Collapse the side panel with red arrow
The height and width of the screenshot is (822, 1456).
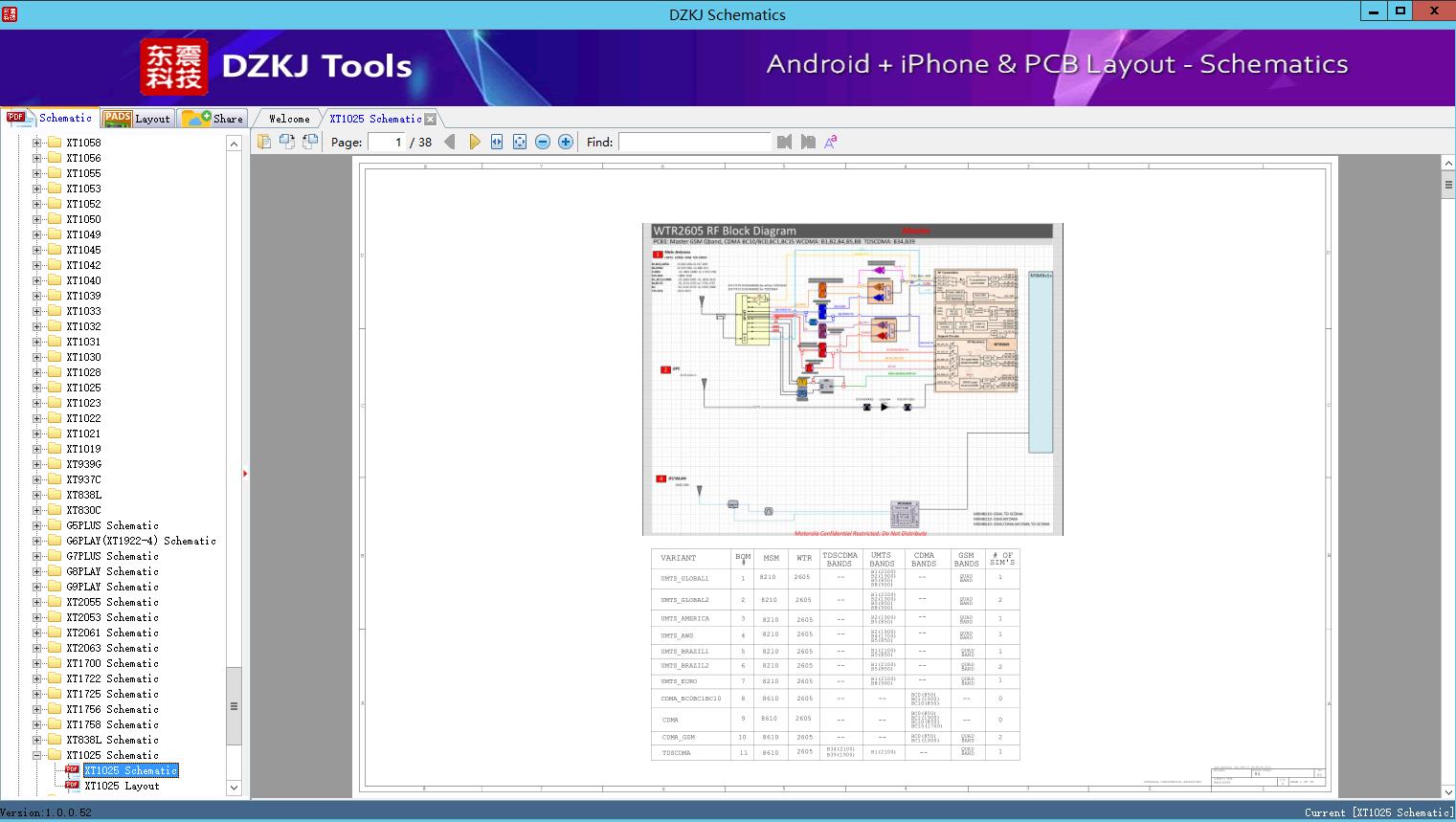point(245,474)
